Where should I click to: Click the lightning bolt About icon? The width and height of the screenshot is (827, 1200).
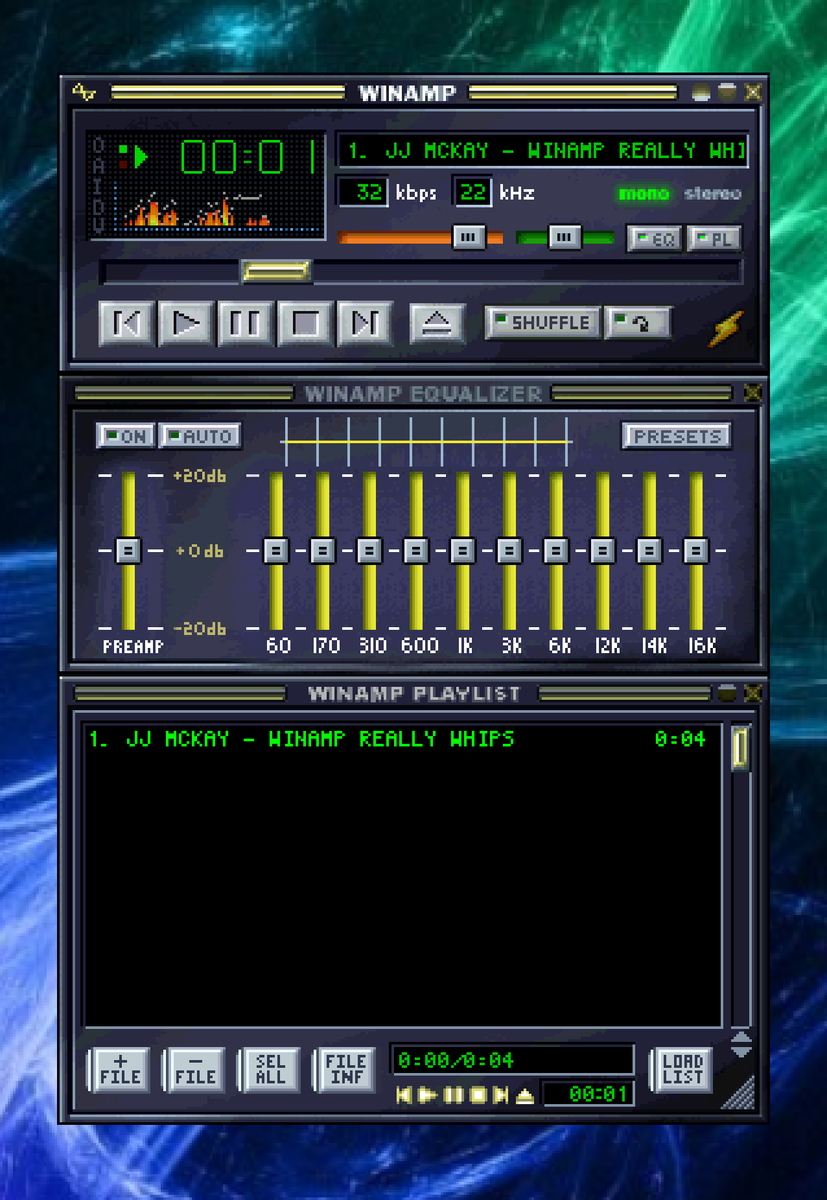click(727, 327)
